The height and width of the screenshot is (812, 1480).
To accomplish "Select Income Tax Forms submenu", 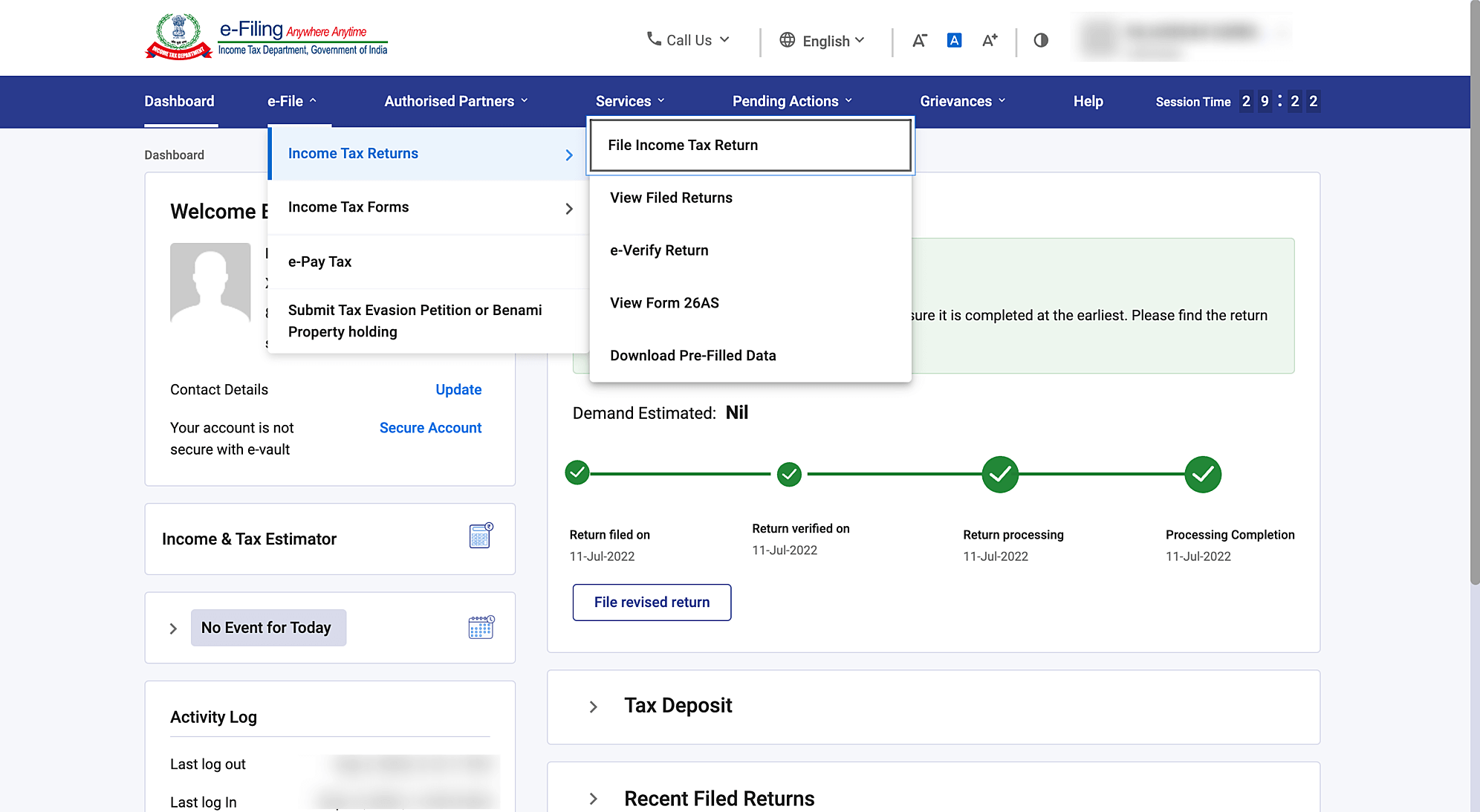I will [x=429, y=207].
